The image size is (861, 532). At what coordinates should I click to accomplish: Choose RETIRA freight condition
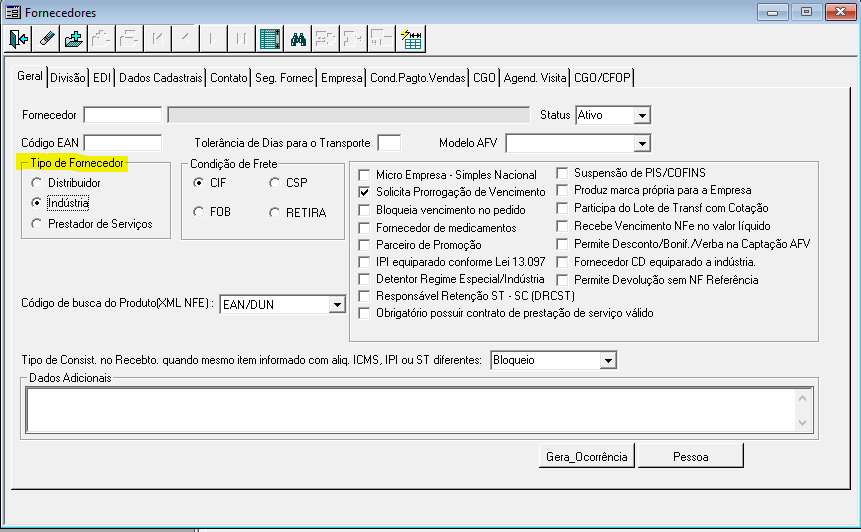(275, 212)
